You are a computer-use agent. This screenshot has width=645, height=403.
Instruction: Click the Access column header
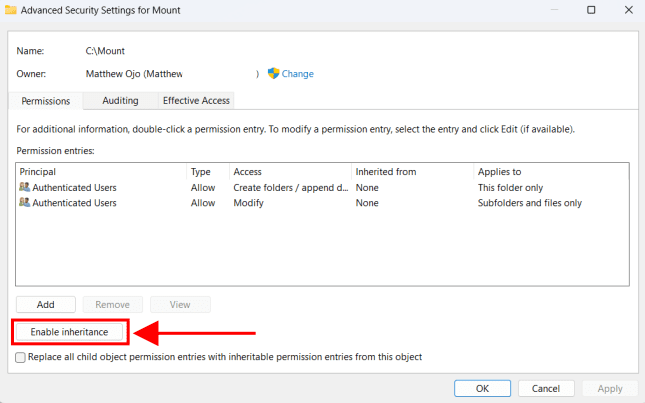pyautogui.click(x=288, y=172)
